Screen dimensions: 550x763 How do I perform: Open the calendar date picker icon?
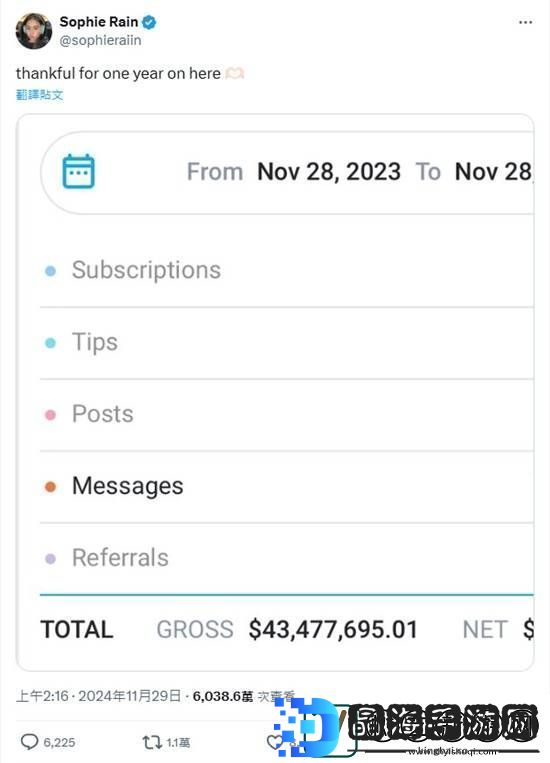coord(78,171)
